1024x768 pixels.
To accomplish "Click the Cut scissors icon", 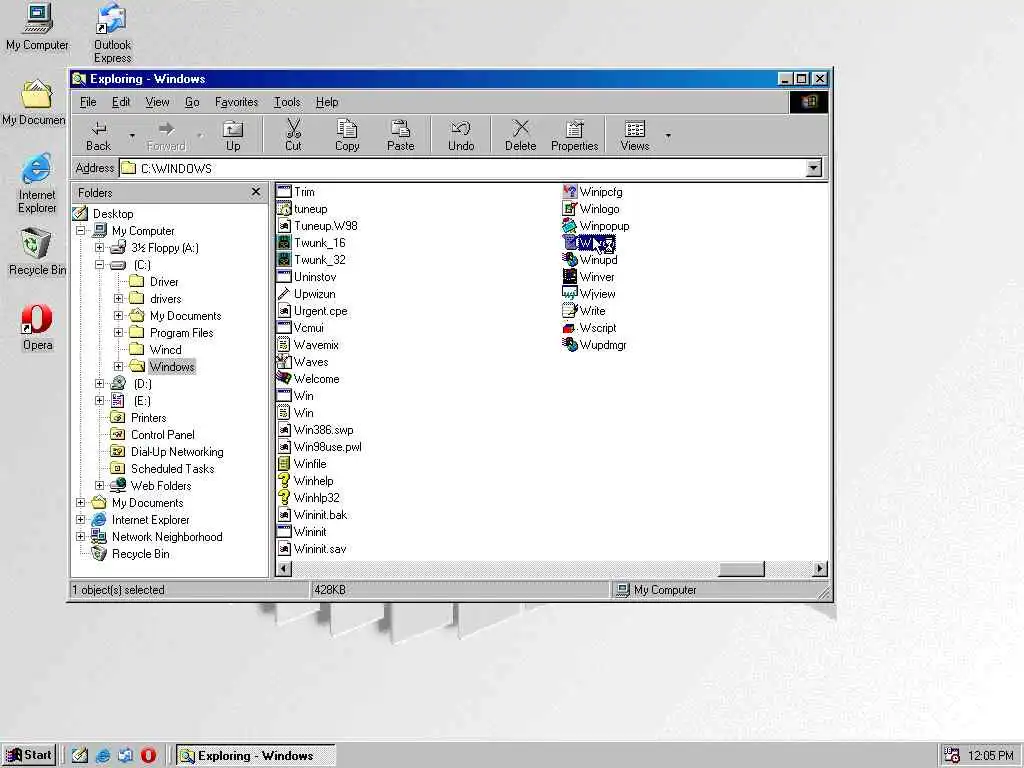I will tap(293, 129).
